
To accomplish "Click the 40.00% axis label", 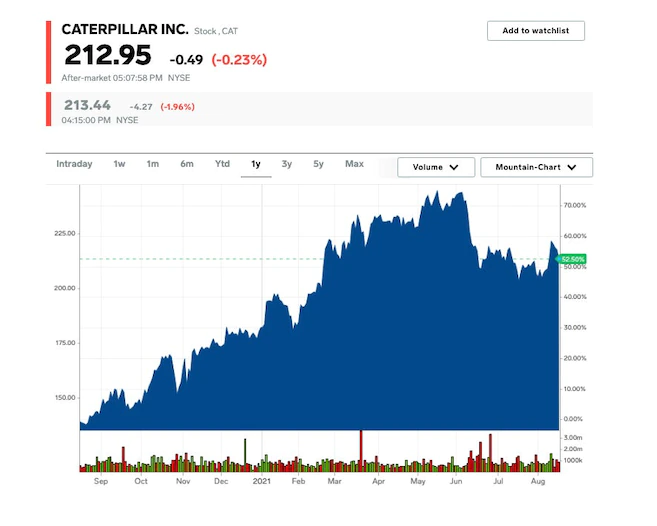I will 575,297.
